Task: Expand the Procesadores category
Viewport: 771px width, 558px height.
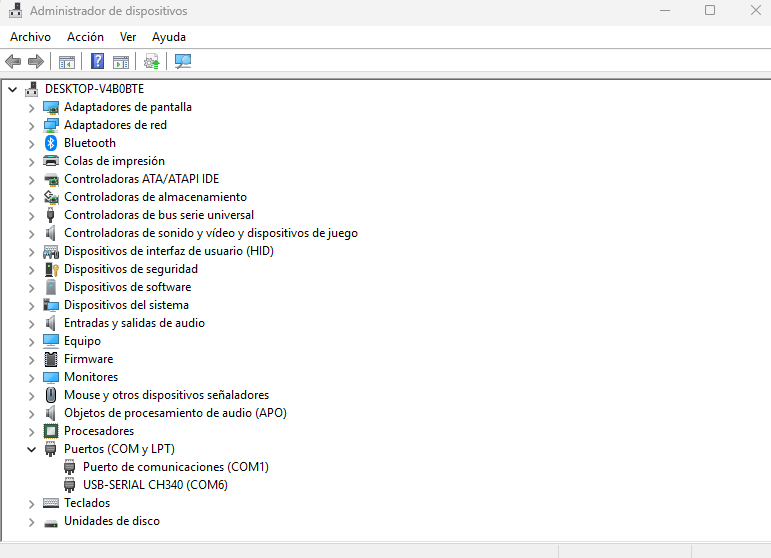Action: point(31,432)
